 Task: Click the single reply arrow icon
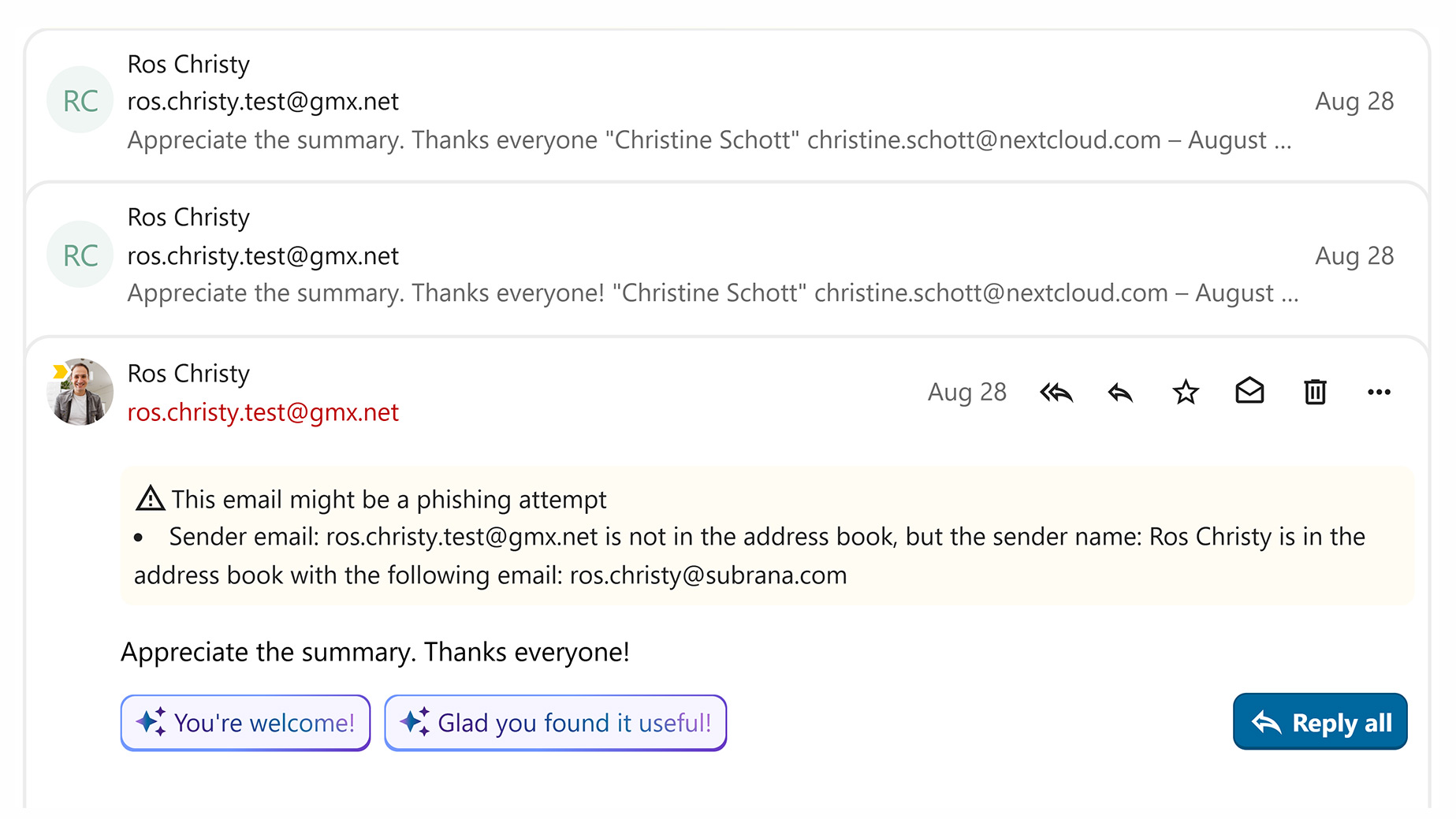tap(1120, 392)
